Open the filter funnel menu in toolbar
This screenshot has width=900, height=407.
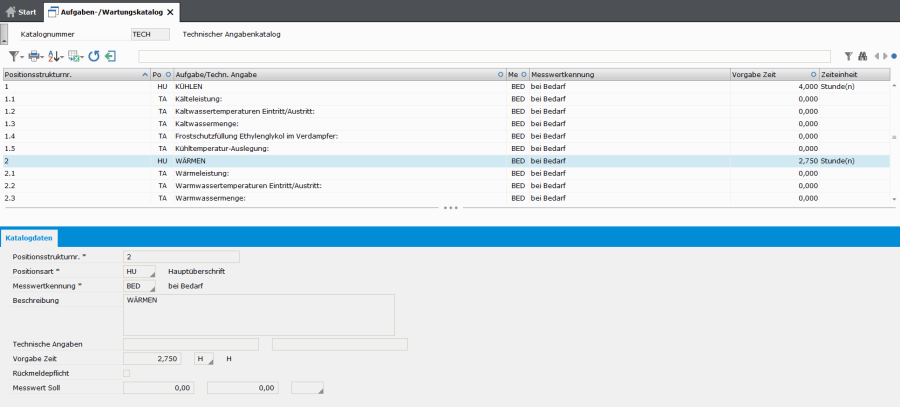click(x=16, y=56)
